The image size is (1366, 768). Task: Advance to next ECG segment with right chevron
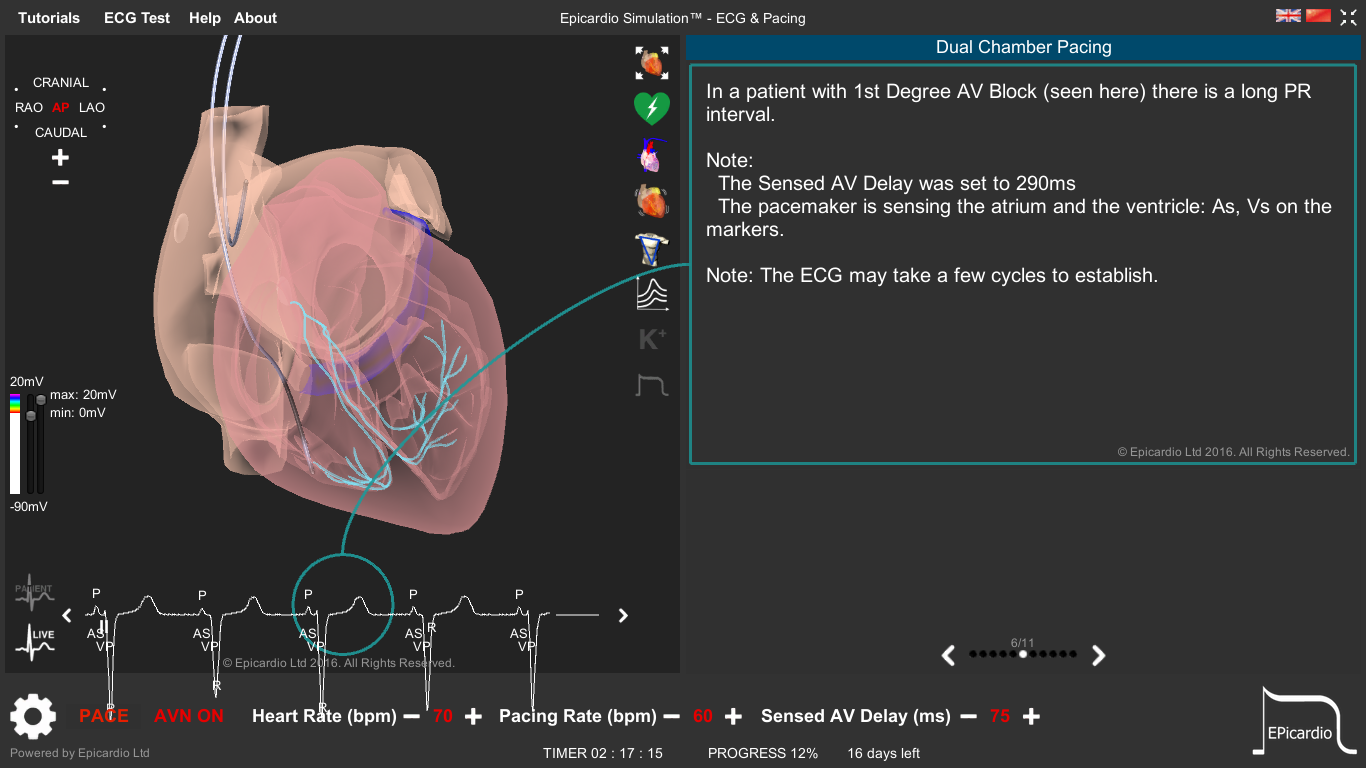(x=622, y=615)
